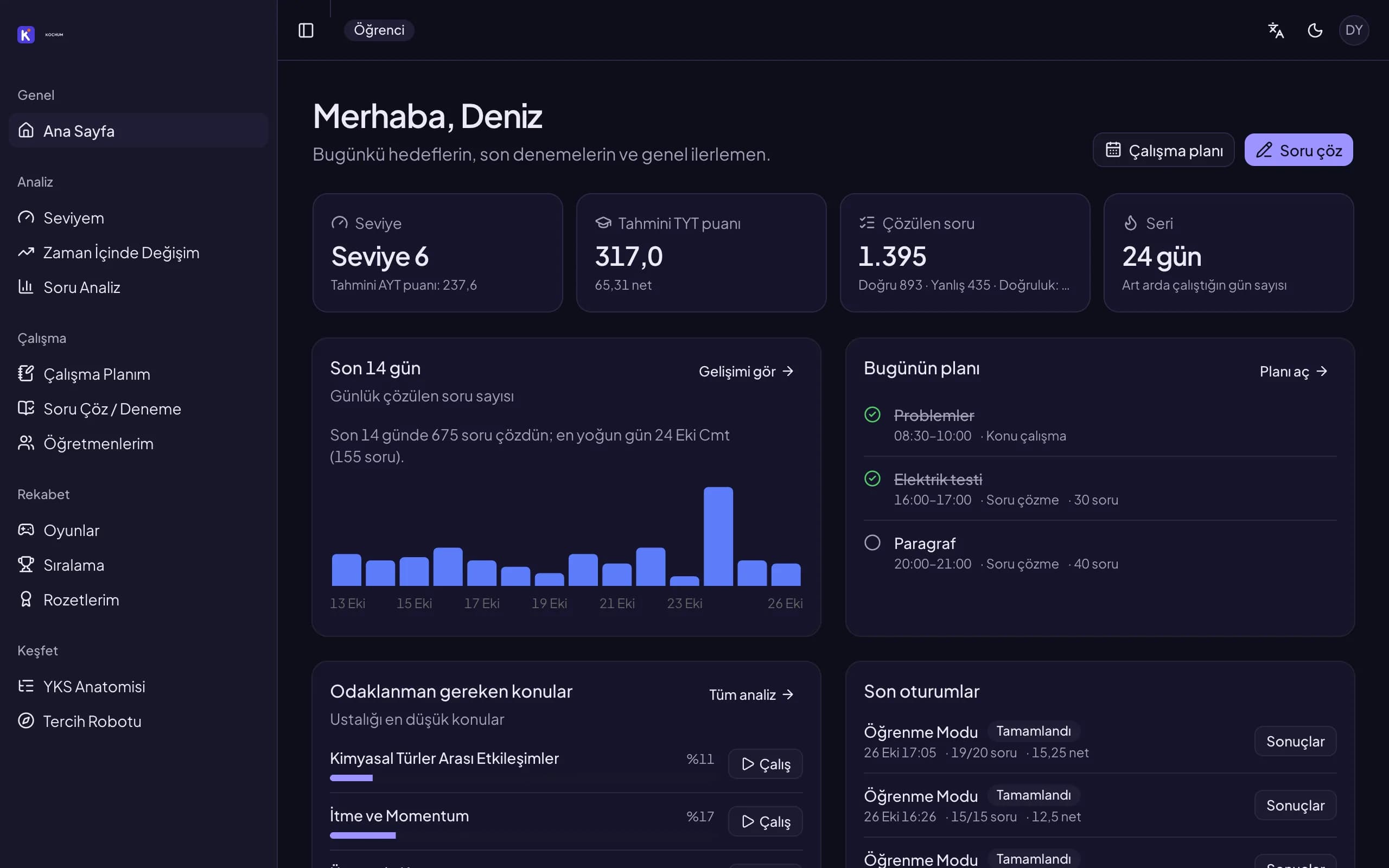Click the Seri flame icon
This screenshot has width=1389, height=868.
point(1130,223)
